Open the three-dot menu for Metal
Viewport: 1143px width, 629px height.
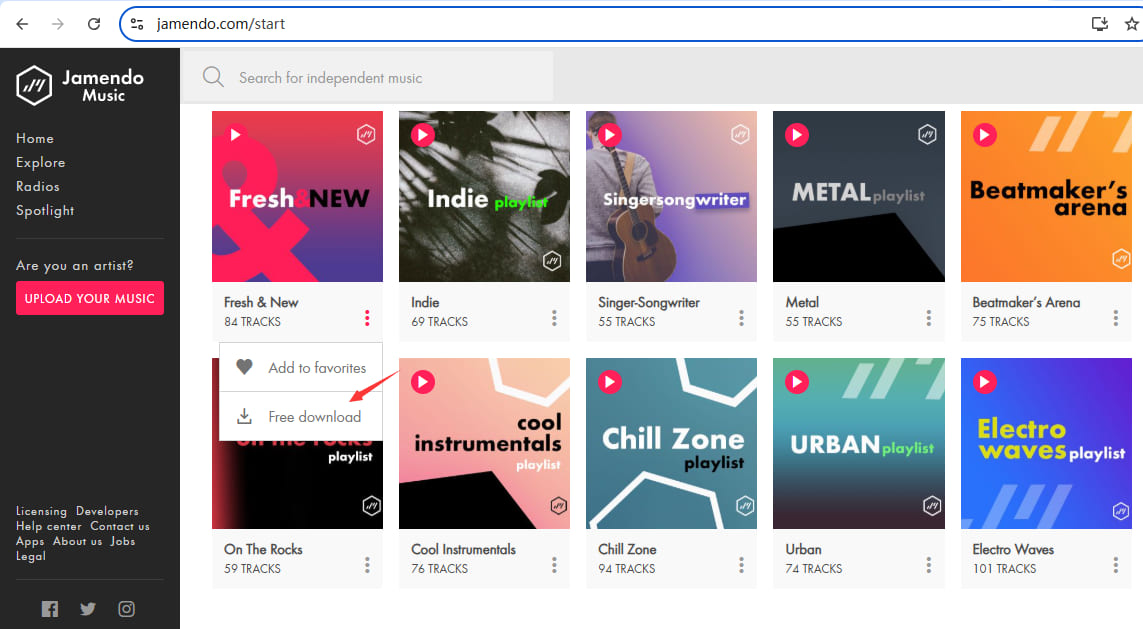[x=929, y=318]
